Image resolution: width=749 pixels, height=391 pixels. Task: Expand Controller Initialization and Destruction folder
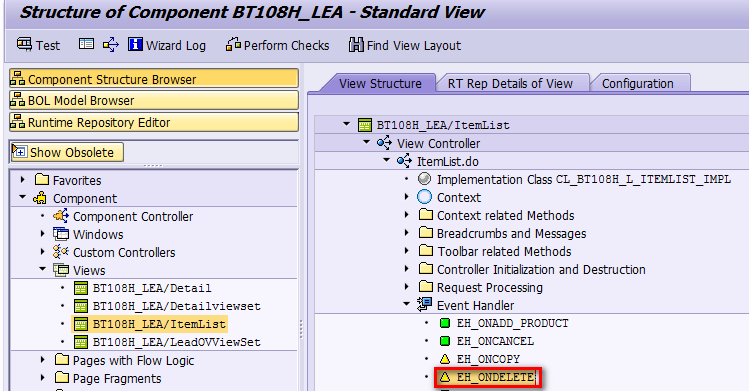coord(407,269)
